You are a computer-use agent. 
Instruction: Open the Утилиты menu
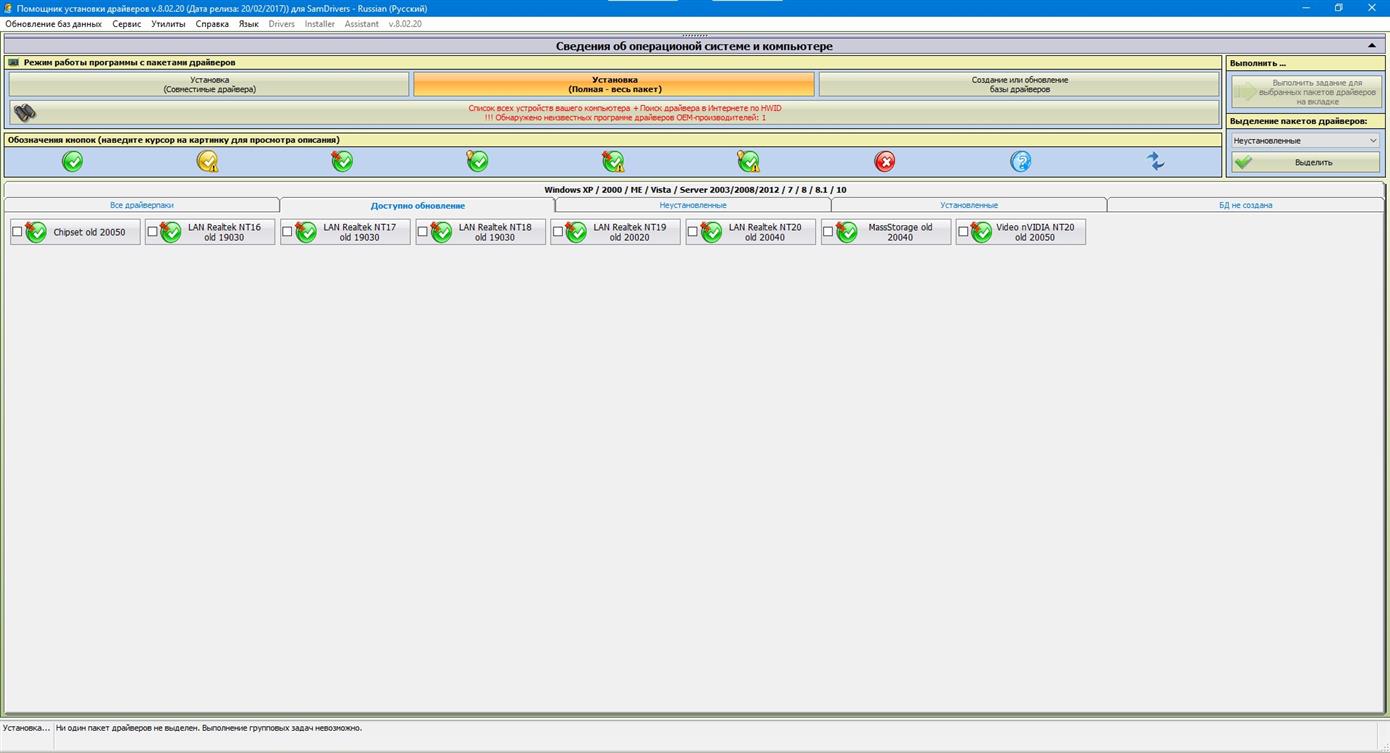point(168,24)
